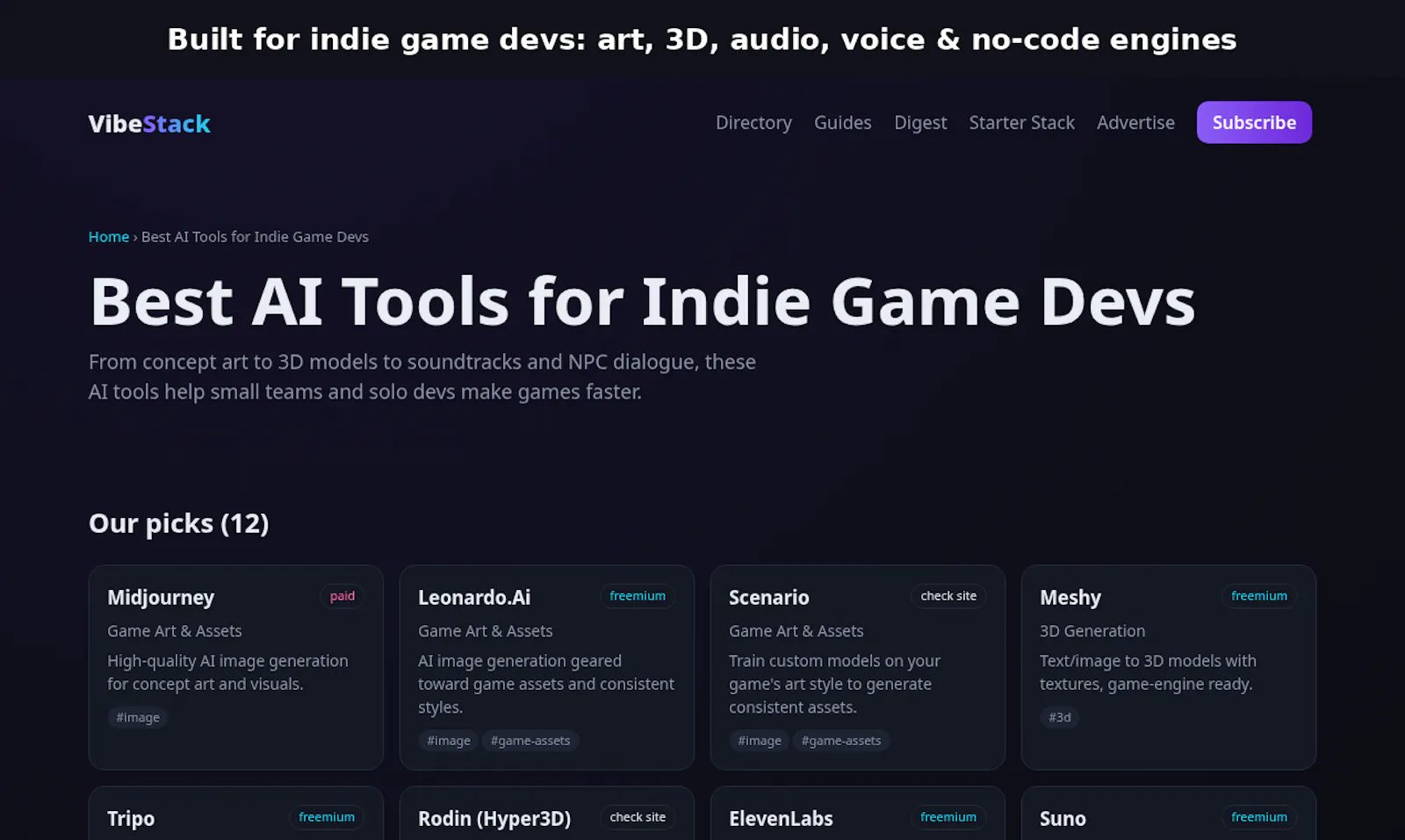
Task: Open the Leonardo.Ai tool card title
Action: pos(474,598)
